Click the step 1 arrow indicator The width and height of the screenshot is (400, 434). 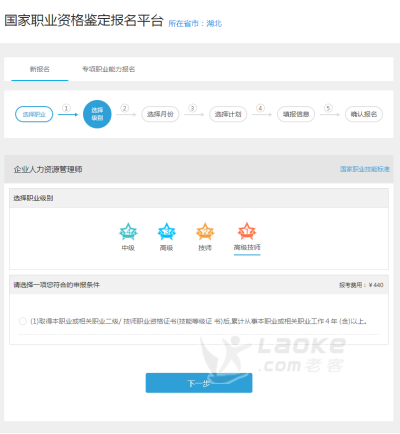67,111
